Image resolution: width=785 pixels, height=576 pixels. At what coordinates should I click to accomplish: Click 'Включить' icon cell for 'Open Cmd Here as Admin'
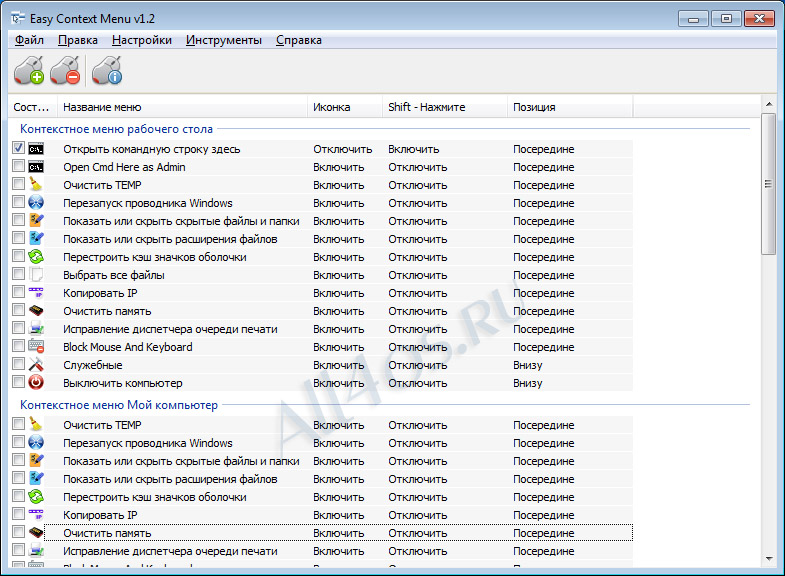[x=338, y=167]
